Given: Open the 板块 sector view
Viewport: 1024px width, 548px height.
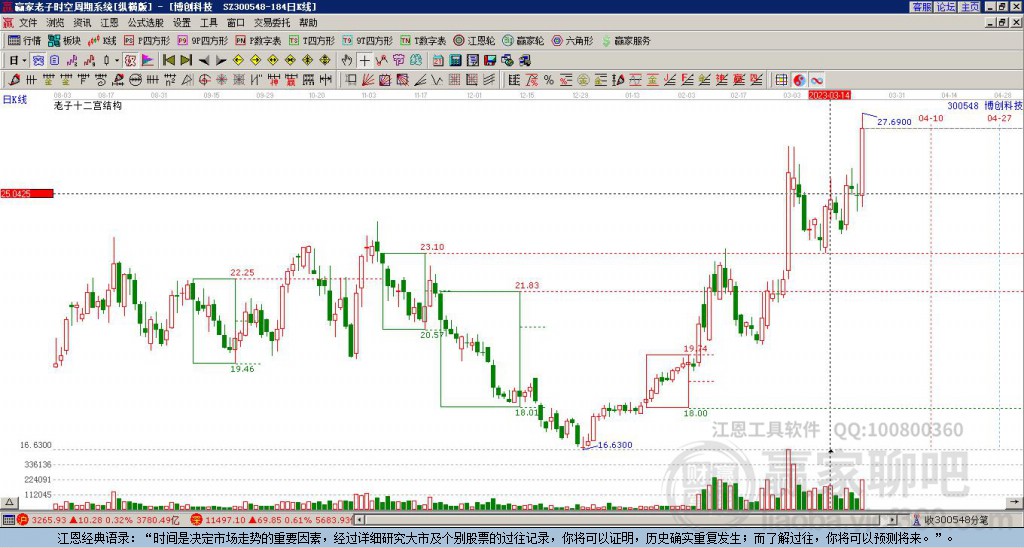Looking at the screenshot, I should pos(64,40).
